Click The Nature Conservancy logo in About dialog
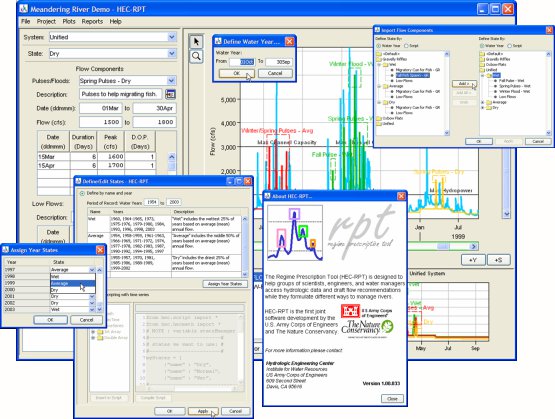Image resolution: width=555 pixels, height=419 pixels. [367, 328]
